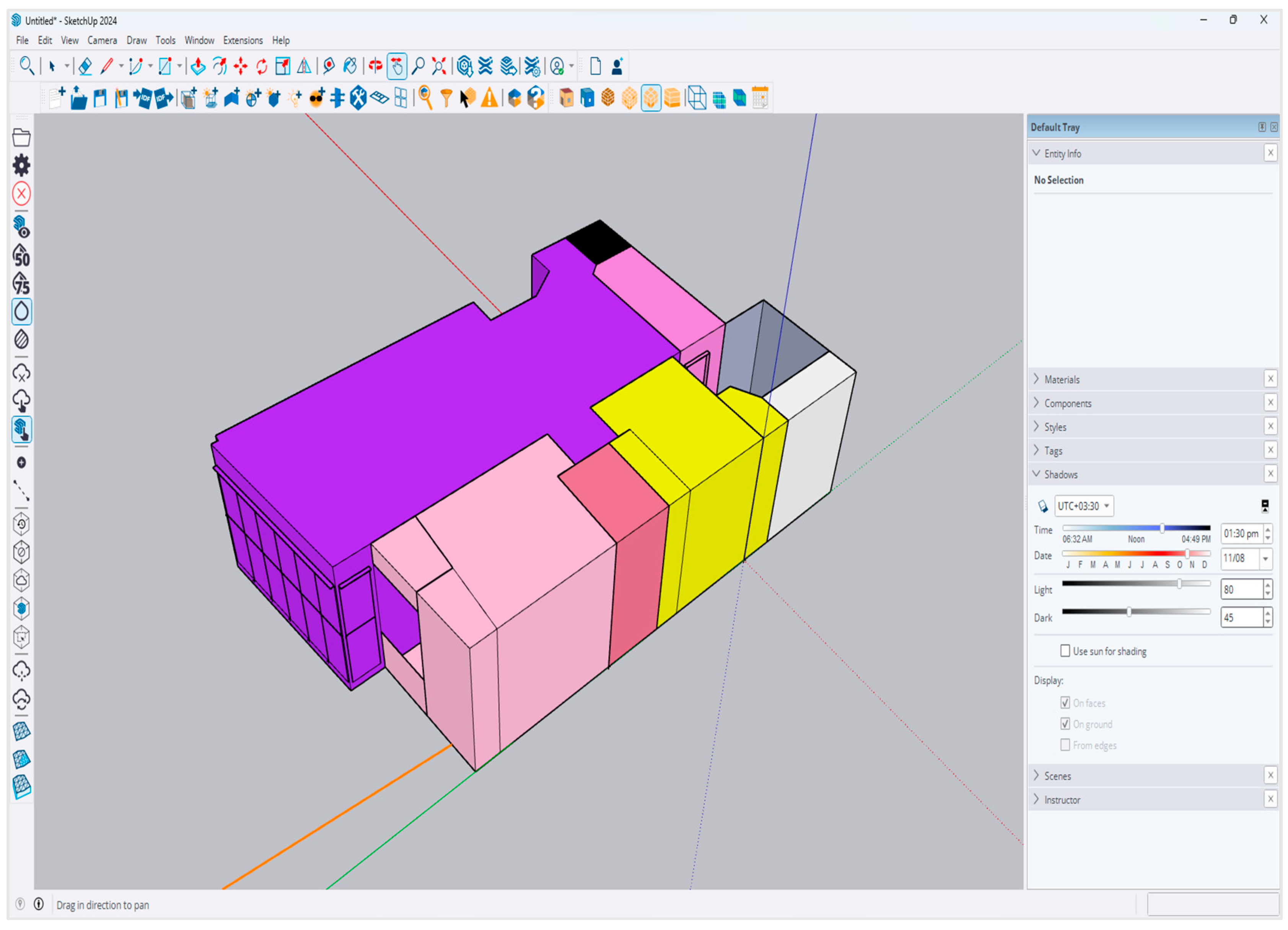
Task: Close the Entity Info panel
Action: coord(1270,153)
